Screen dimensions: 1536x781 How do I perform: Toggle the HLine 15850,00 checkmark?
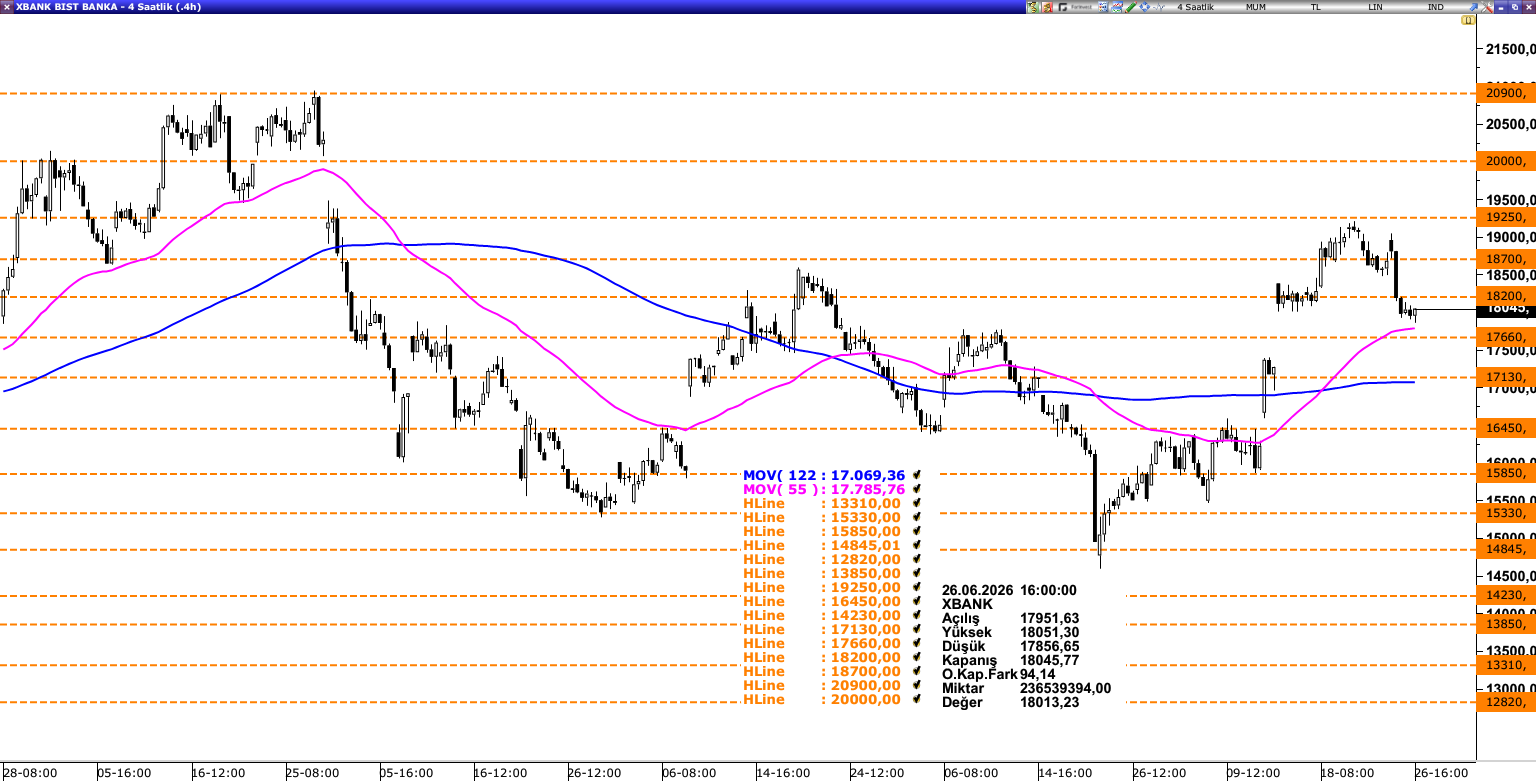916,532
